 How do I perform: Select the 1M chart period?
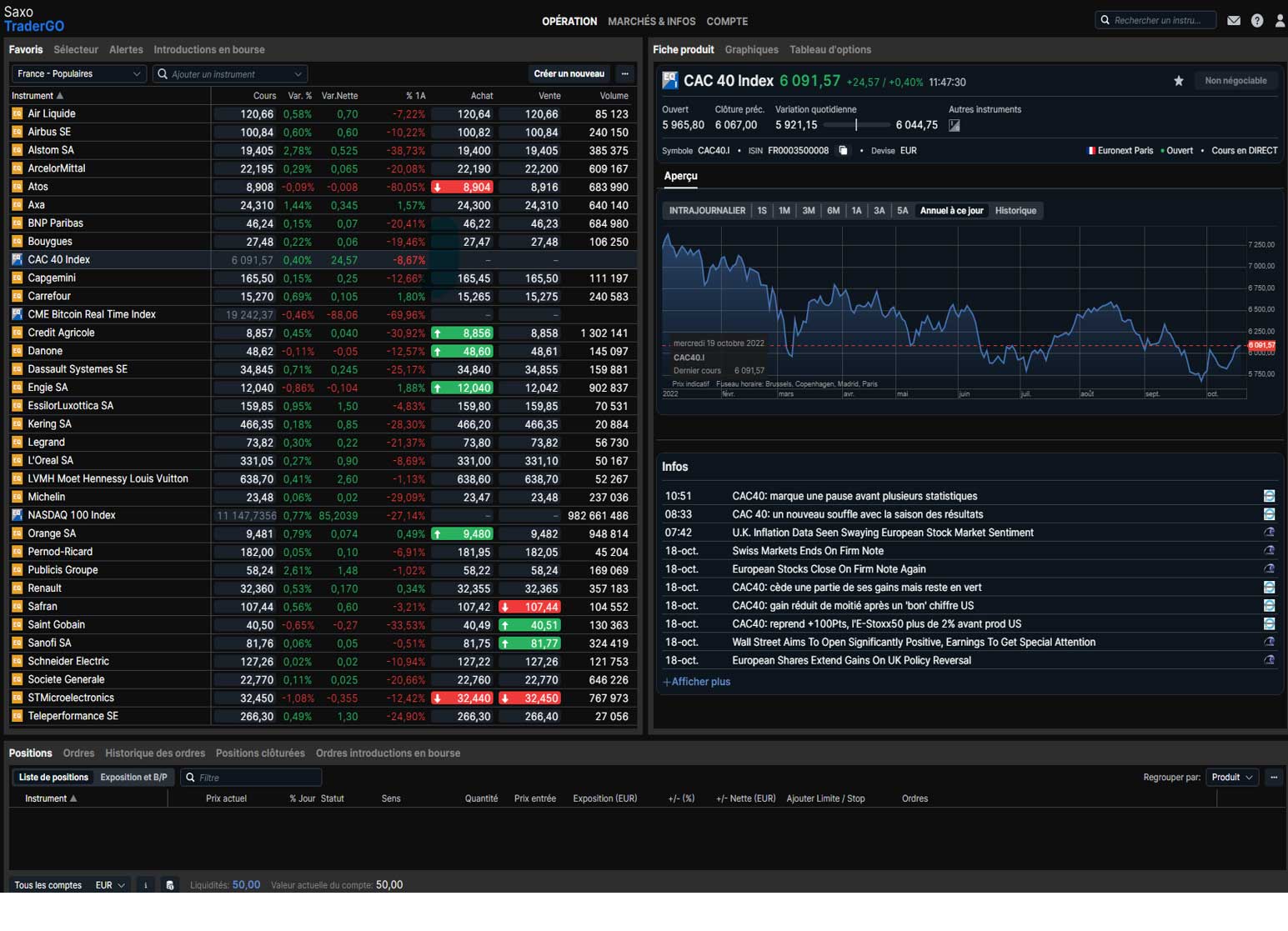coord(784,211)
